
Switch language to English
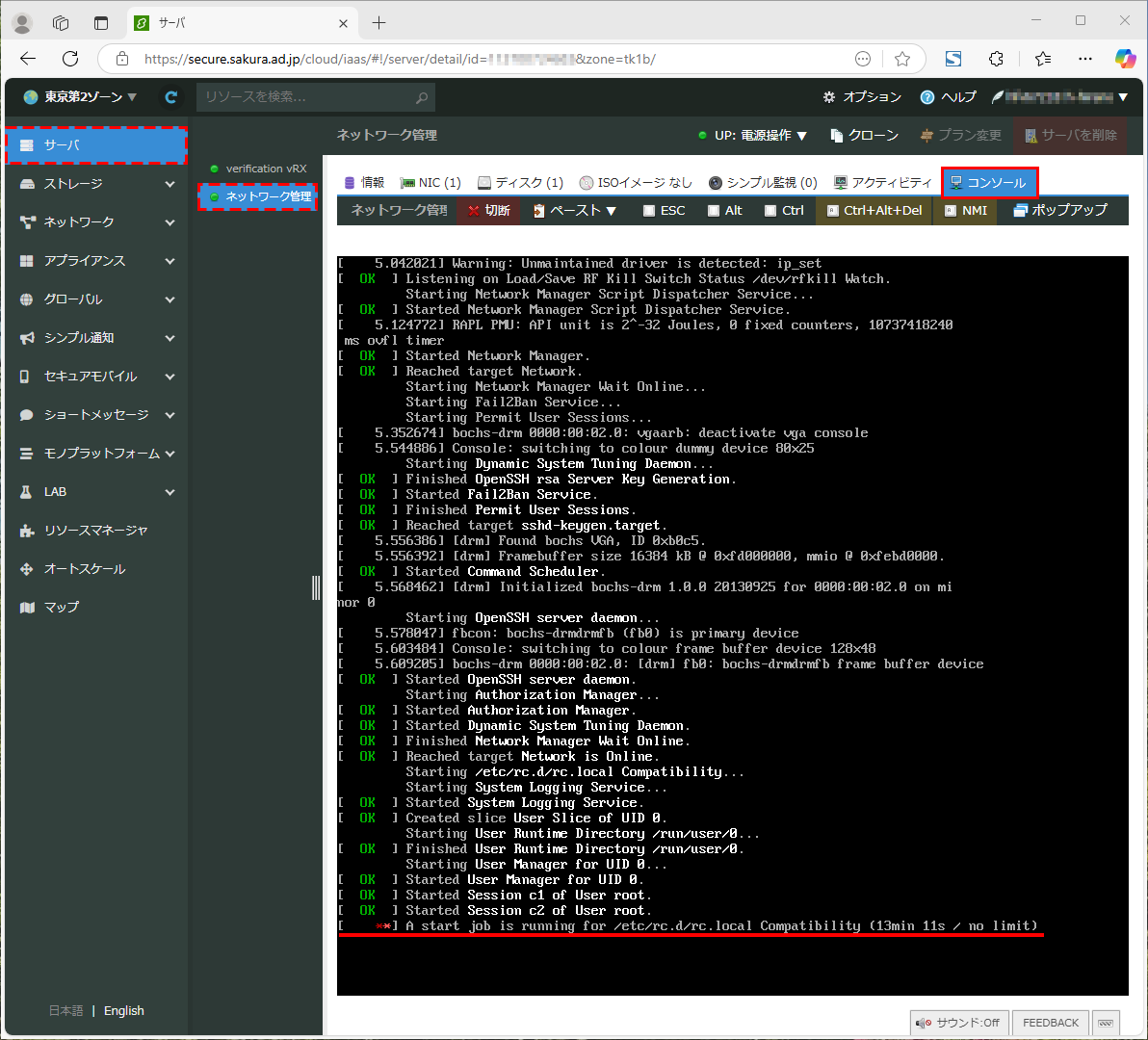[x=123, y=1011]
